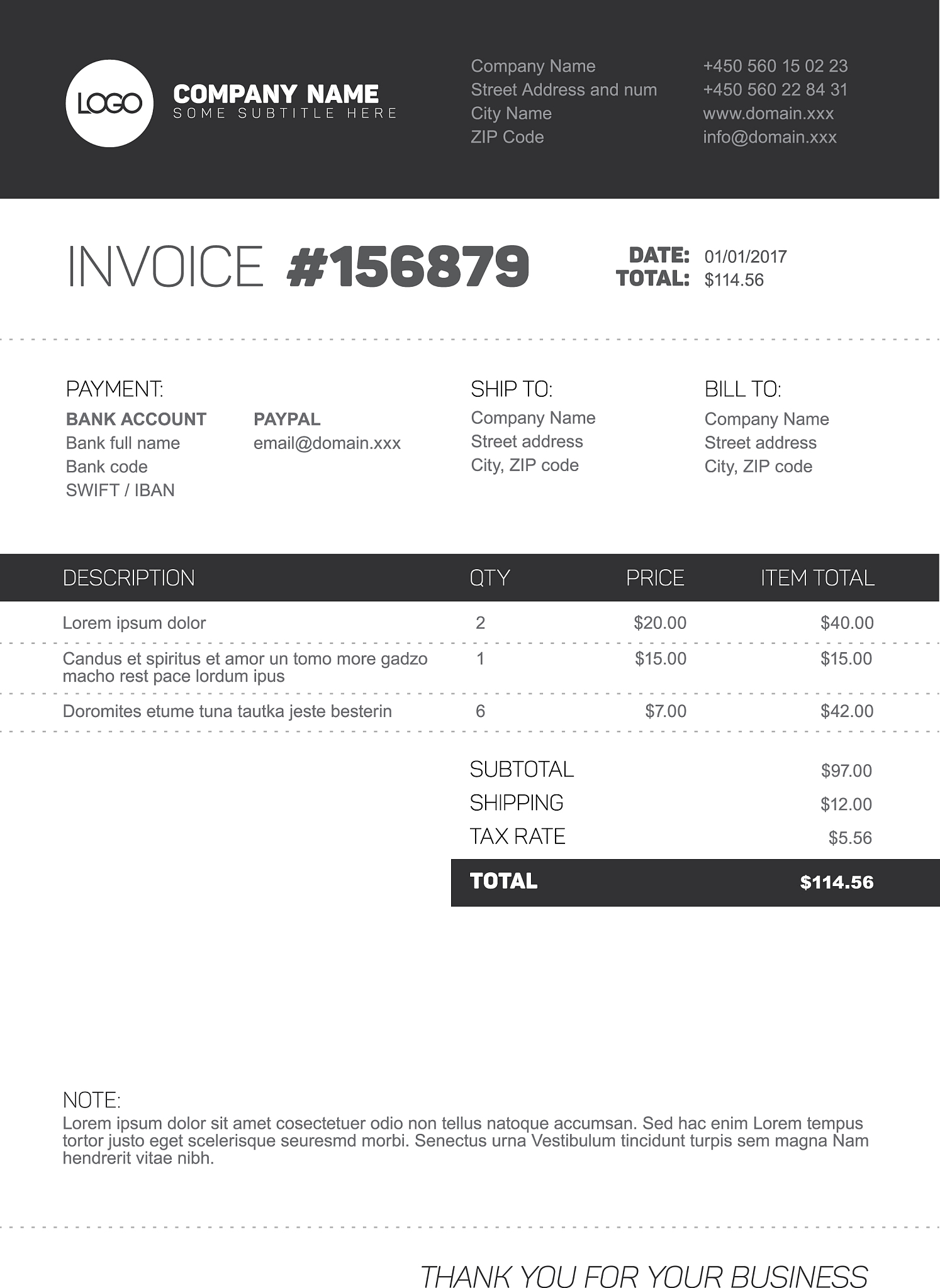Click the bold $114.56 in the TOTAL bar
Screen dimensions: 940x1288
[836, 882]
